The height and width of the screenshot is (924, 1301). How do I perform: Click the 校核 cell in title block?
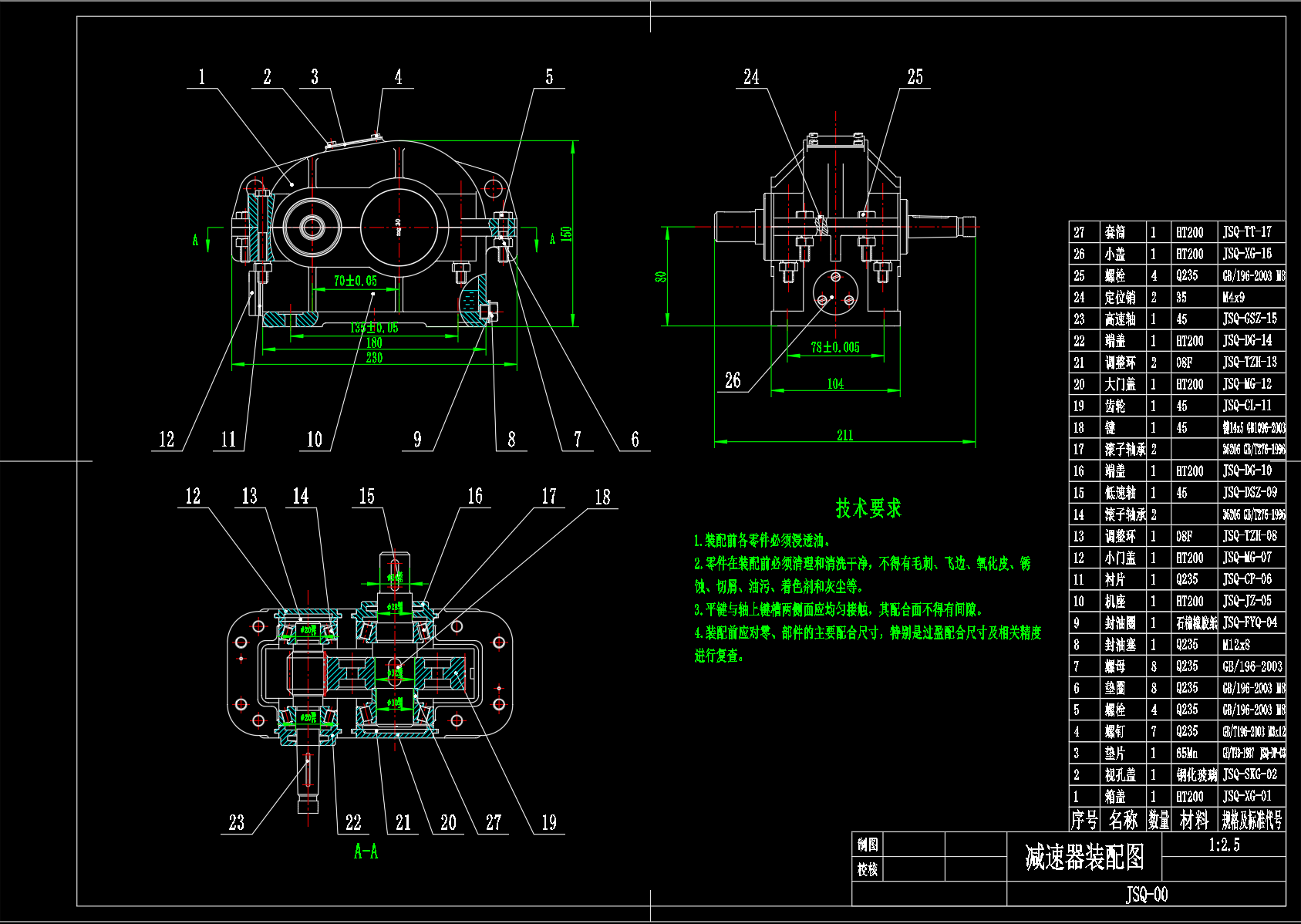868,869
